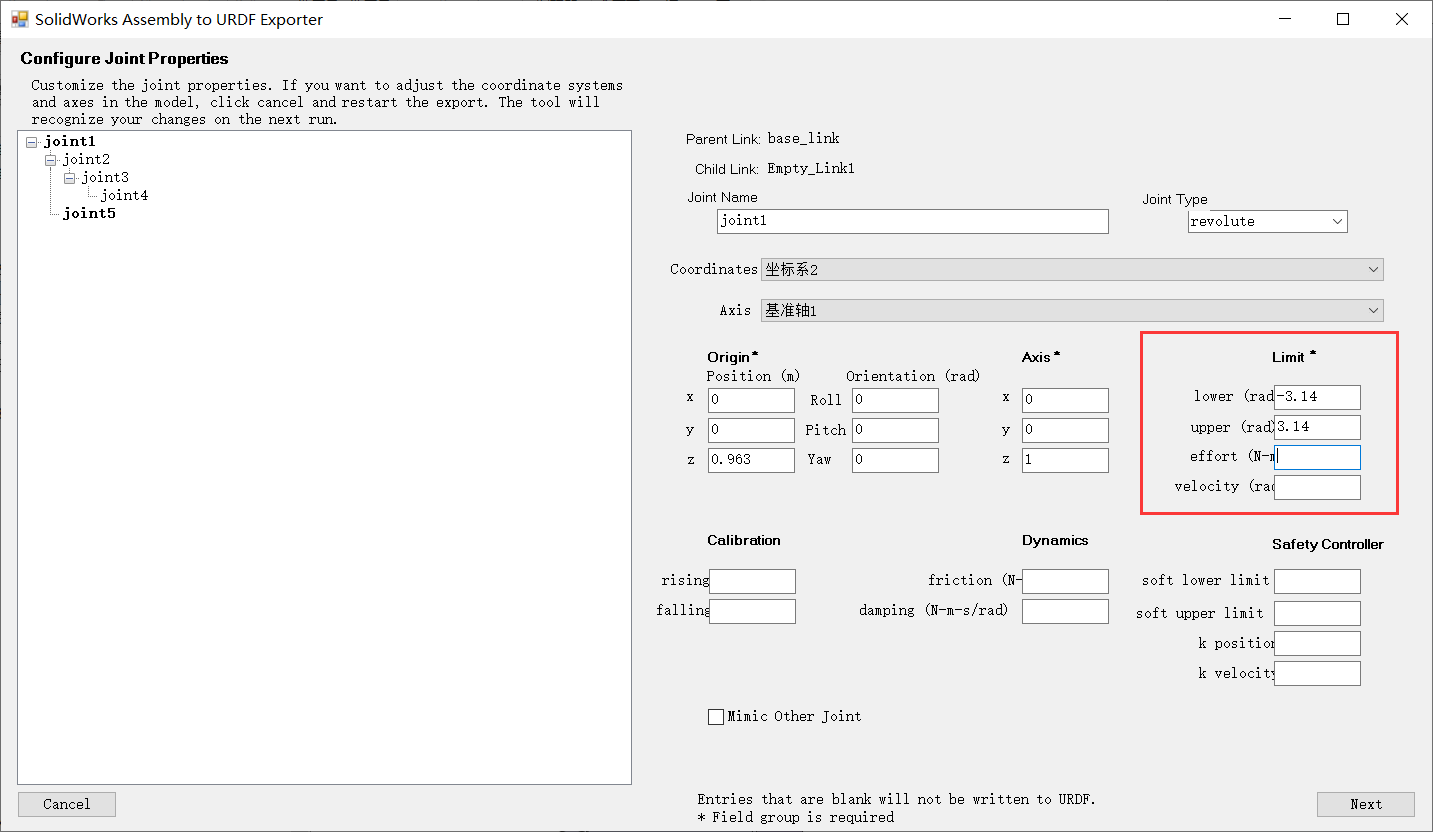The width and height of the screenshot is (1433, 832).
Task: Click the Origin position z field
Action: coord(751,460)
